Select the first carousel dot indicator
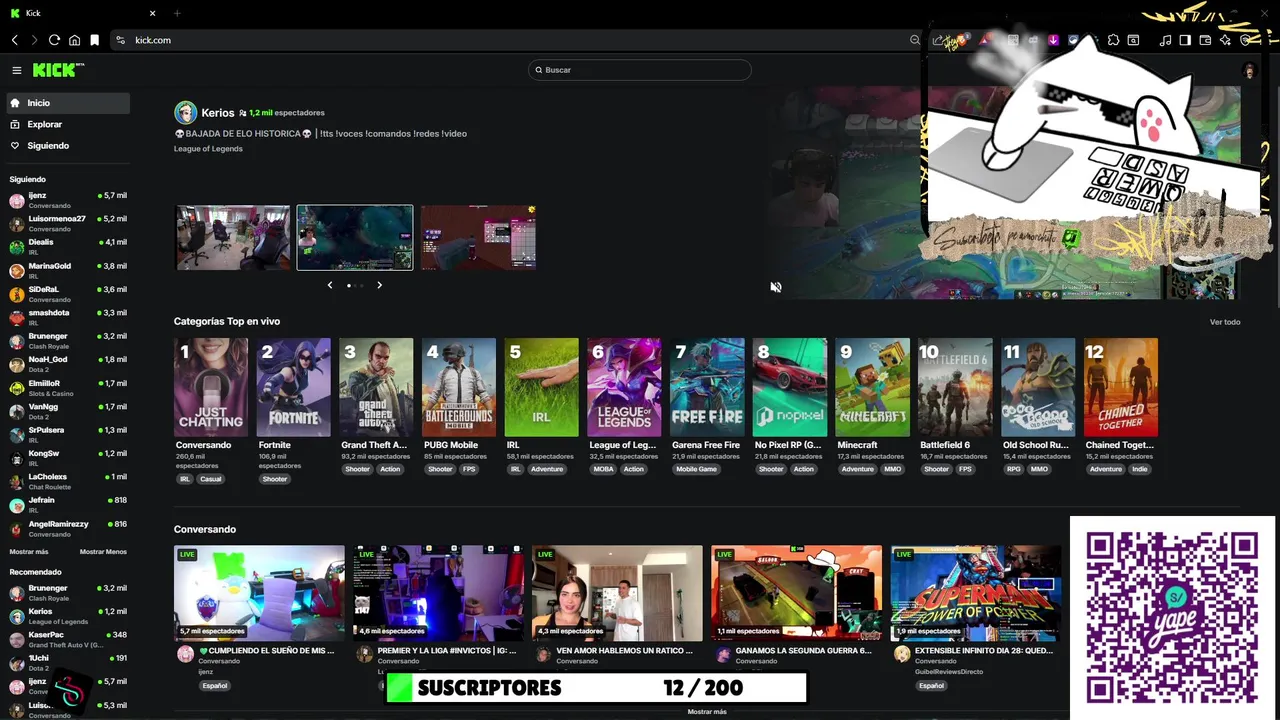This screenshot has width=1280, height=720. (x=348, y=286)
